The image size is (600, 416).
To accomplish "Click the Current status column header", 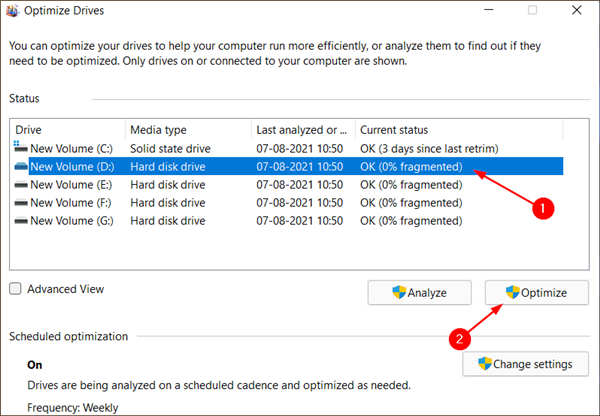I will 458,130.
